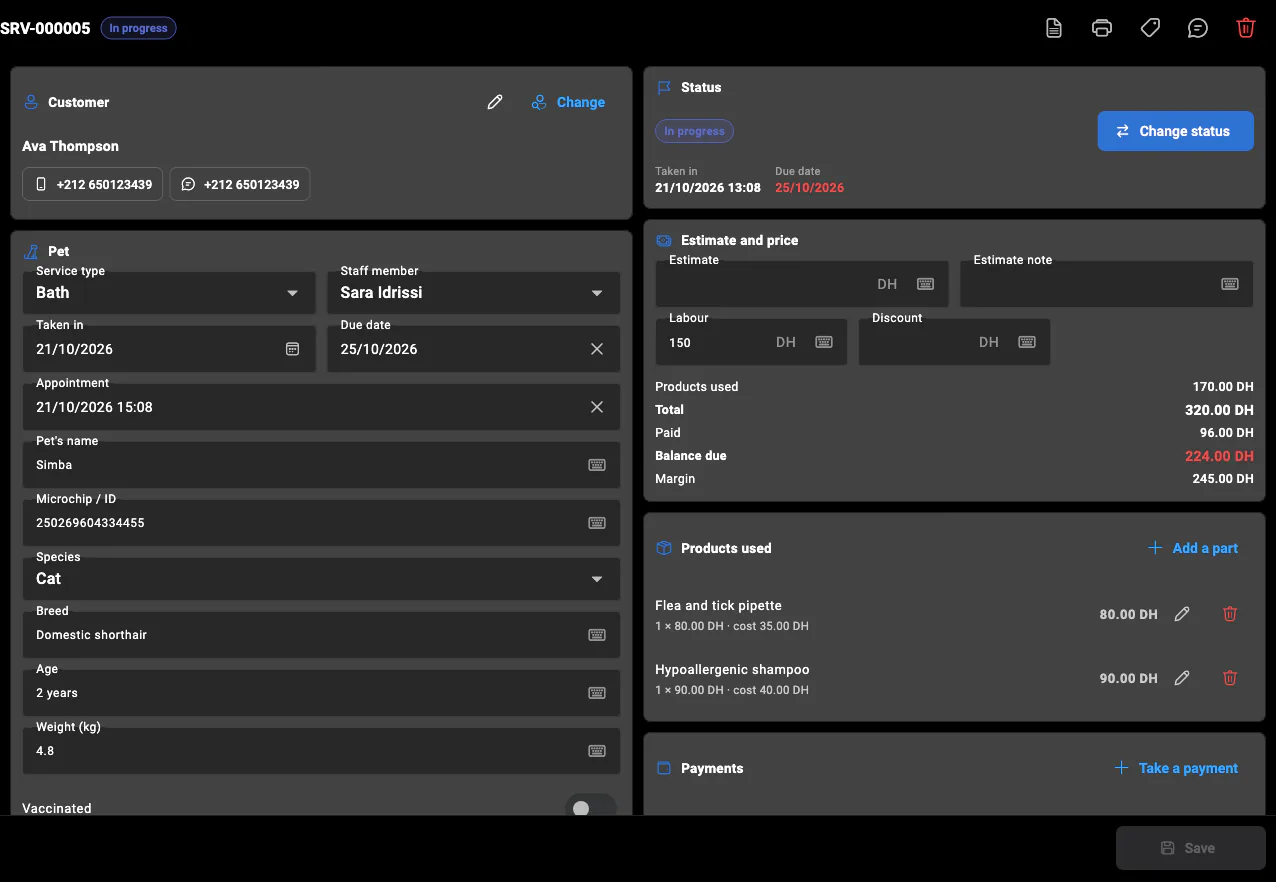Open keyboard for Microchip / ID field

597,523
